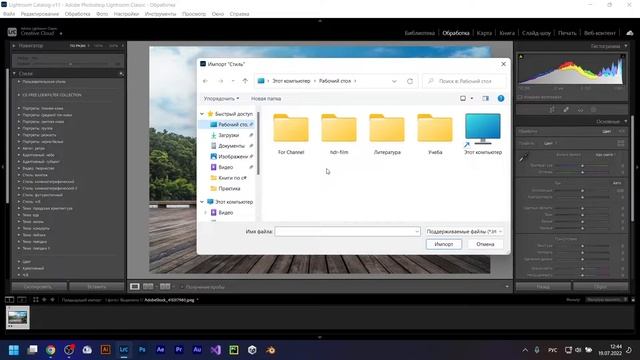Collapse the Быстрый доступ tree node
Screen dimensions: 640x360
point(202,114)
